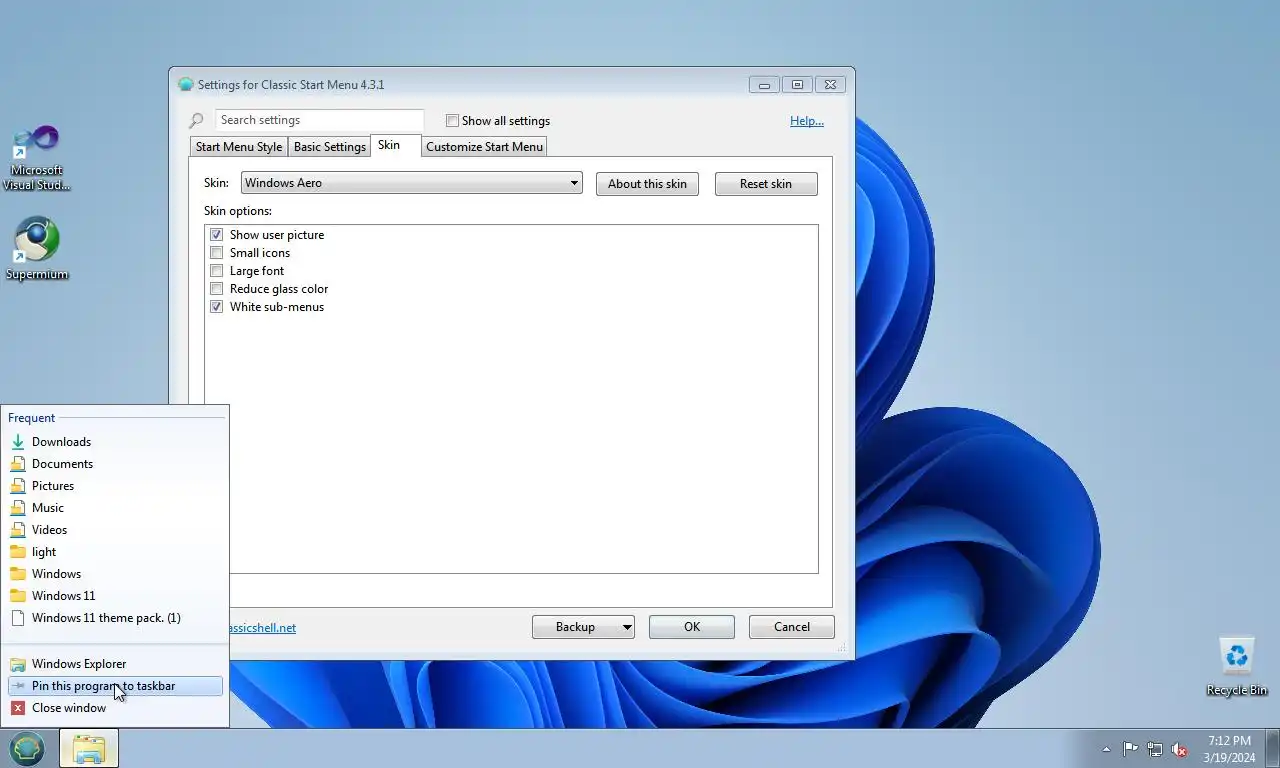
Task: Click the taskbar clock showing 7:12 PM
Action: (x=1229, y=749)
